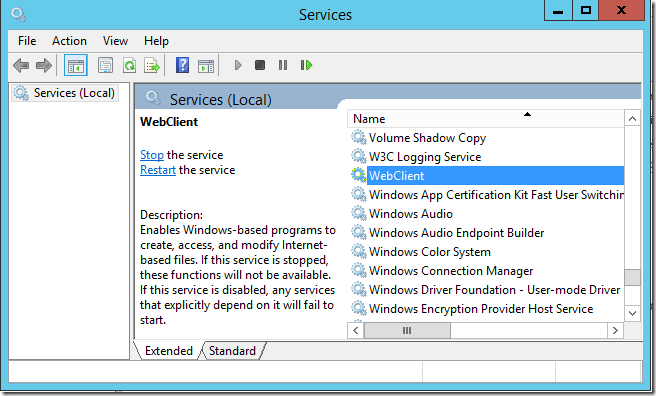656x396 pixels.
Task: Select Windows Audio service
Action: (411, 214)
